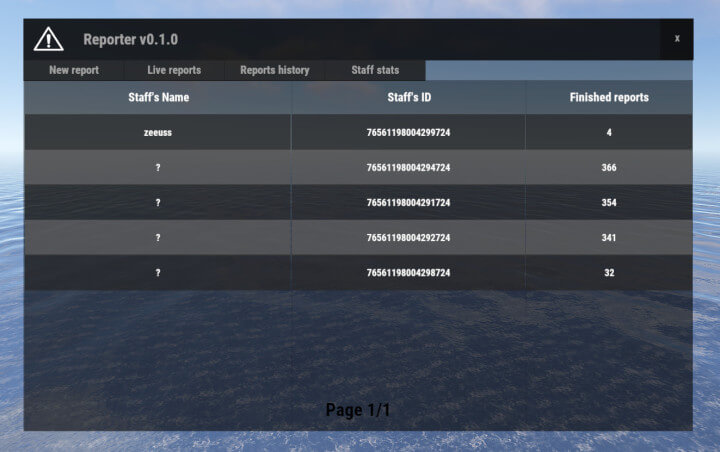The width and height of the screenshot is (720, 452).
Task: Click staff ID 76561198004291724
Action: 408,202
